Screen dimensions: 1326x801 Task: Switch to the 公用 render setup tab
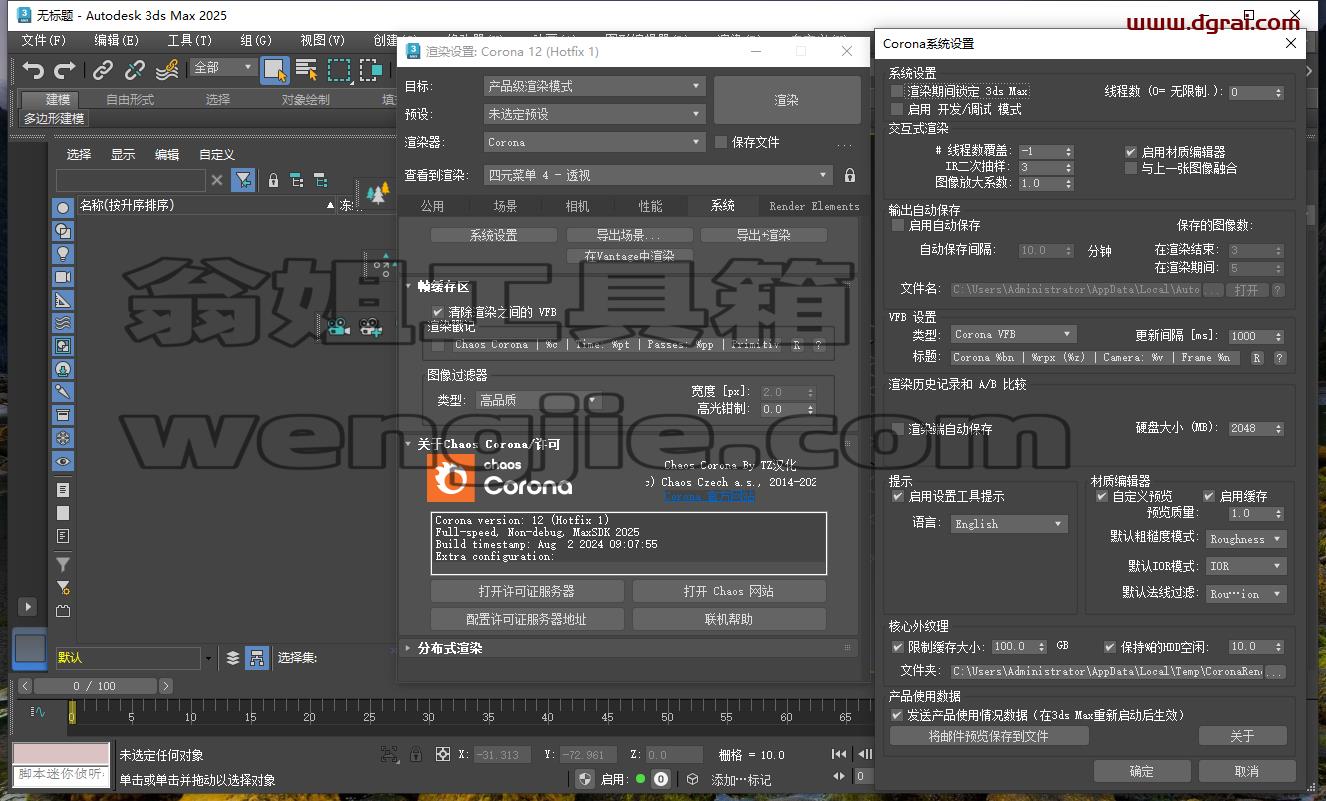(x=432, y=206)
